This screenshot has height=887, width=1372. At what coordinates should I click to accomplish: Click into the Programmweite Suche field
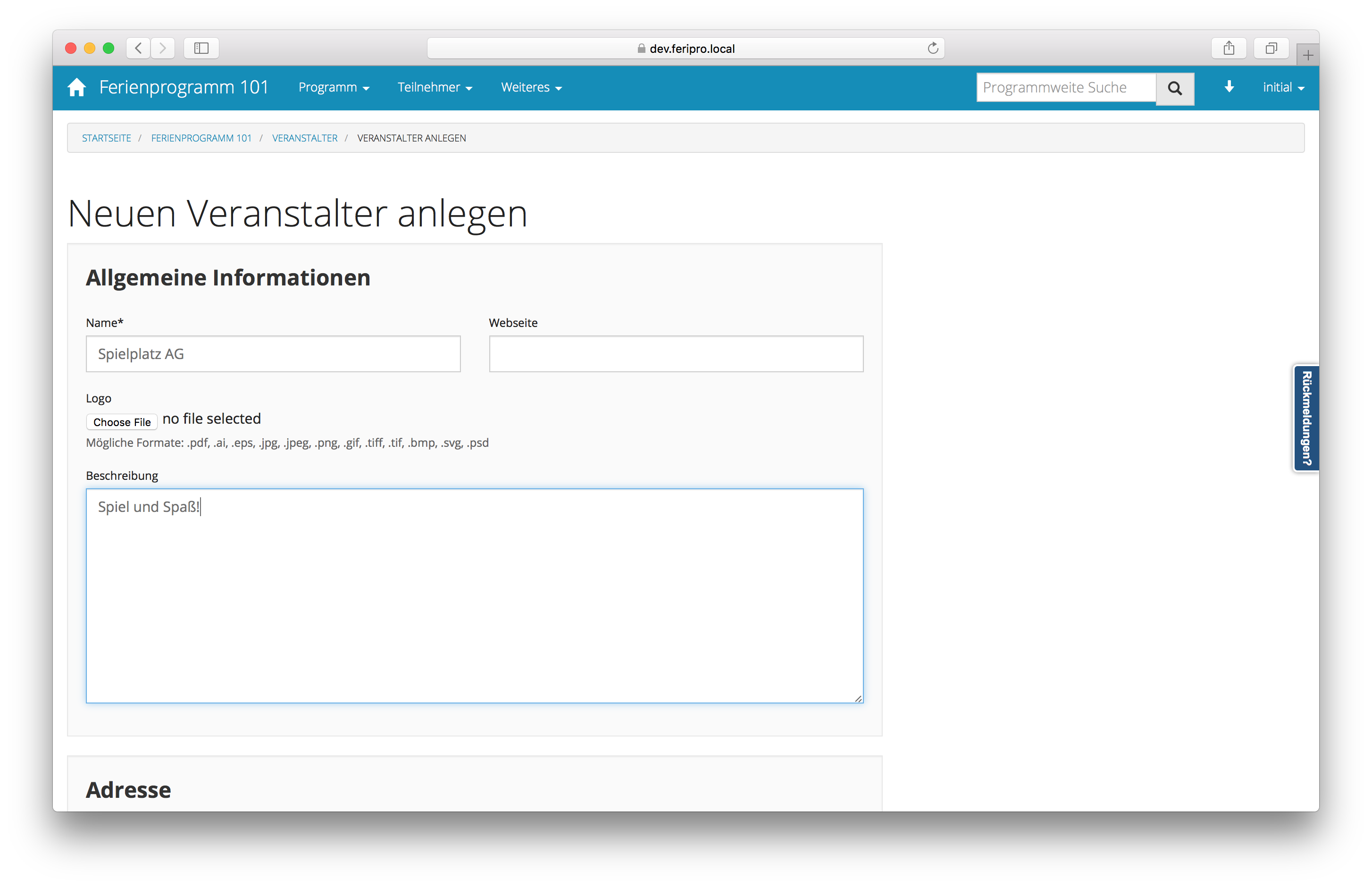(1066, 88)
